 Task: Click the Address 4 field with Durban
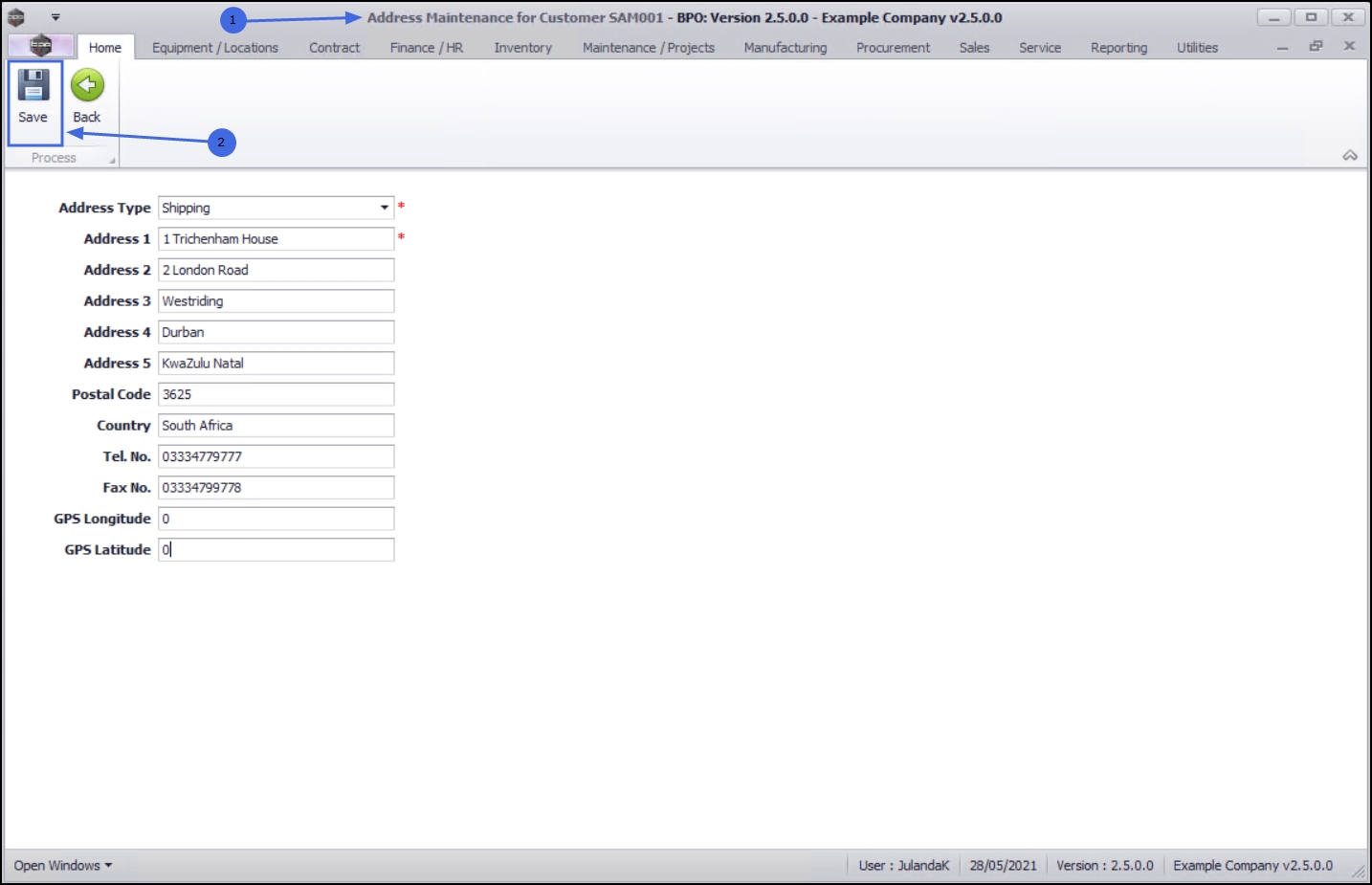pyautogui.click(x=277, y=332)
